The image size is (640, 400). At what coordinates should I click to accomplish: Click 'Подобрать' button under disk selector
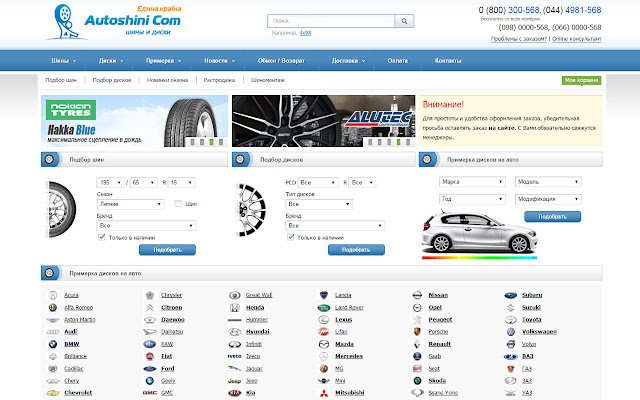tap(356, 250)
